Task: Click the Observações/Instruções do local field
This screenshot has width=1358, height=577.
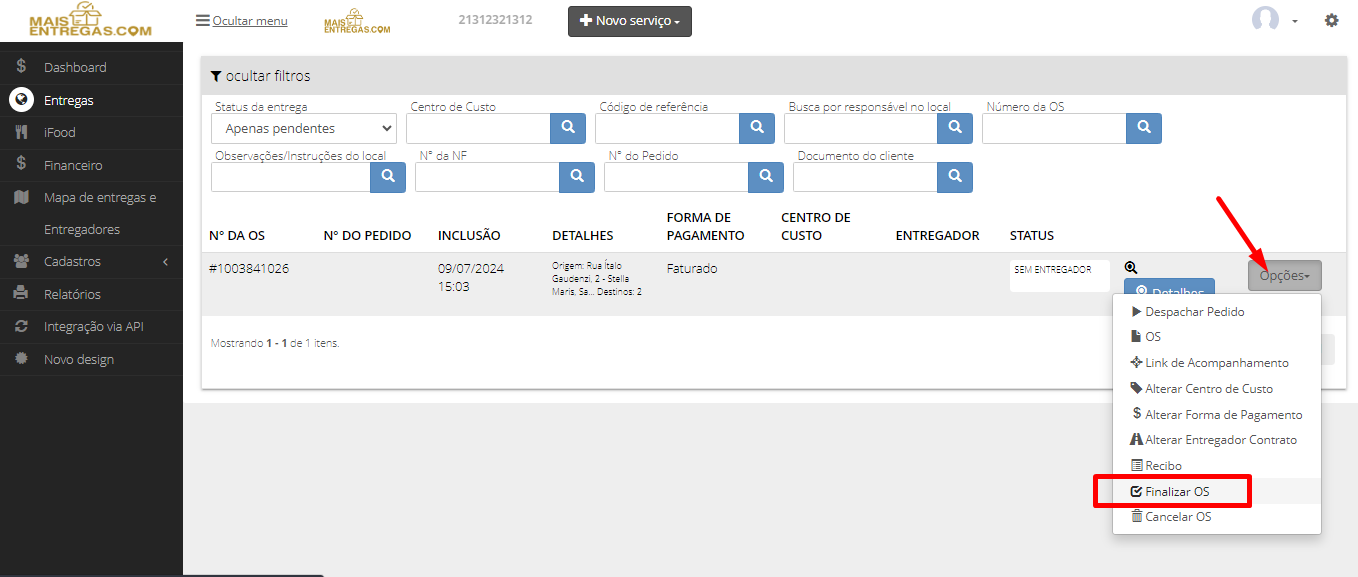Action: pos(291,177)
